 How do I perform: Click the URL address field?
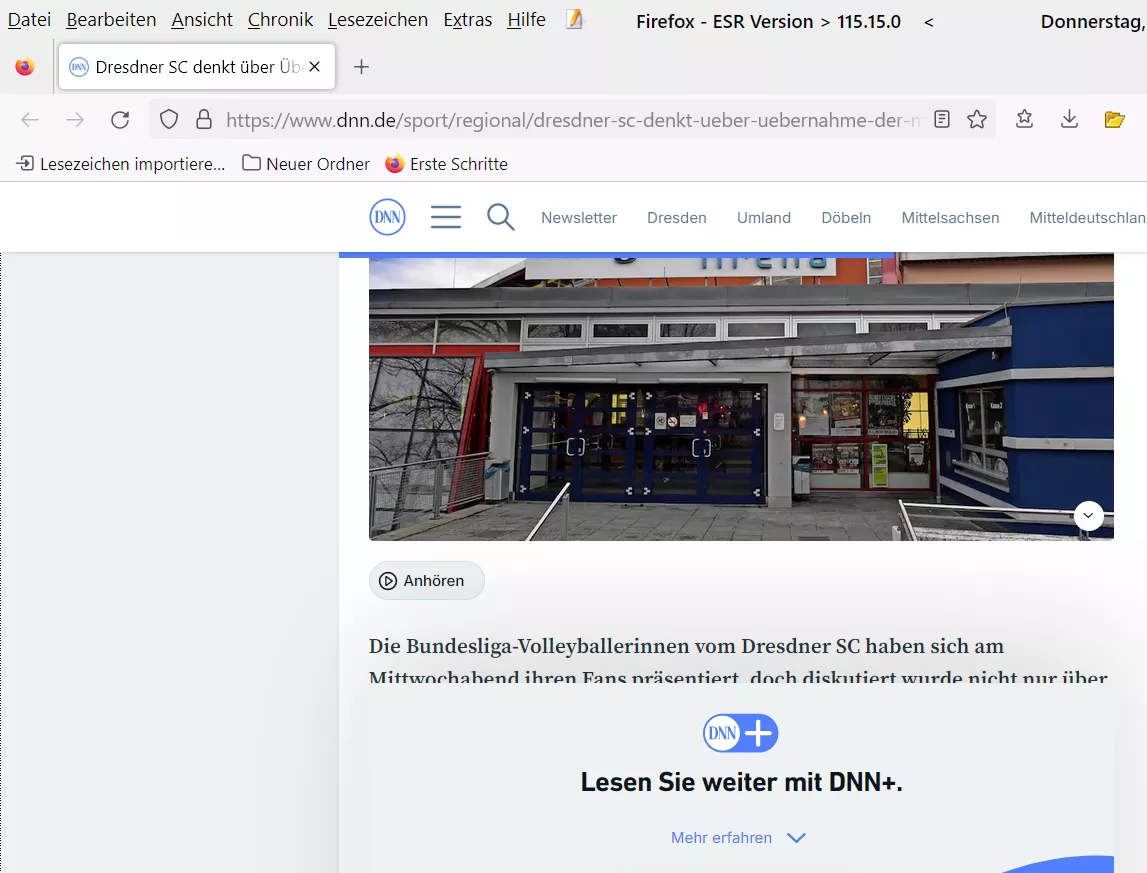570,120
